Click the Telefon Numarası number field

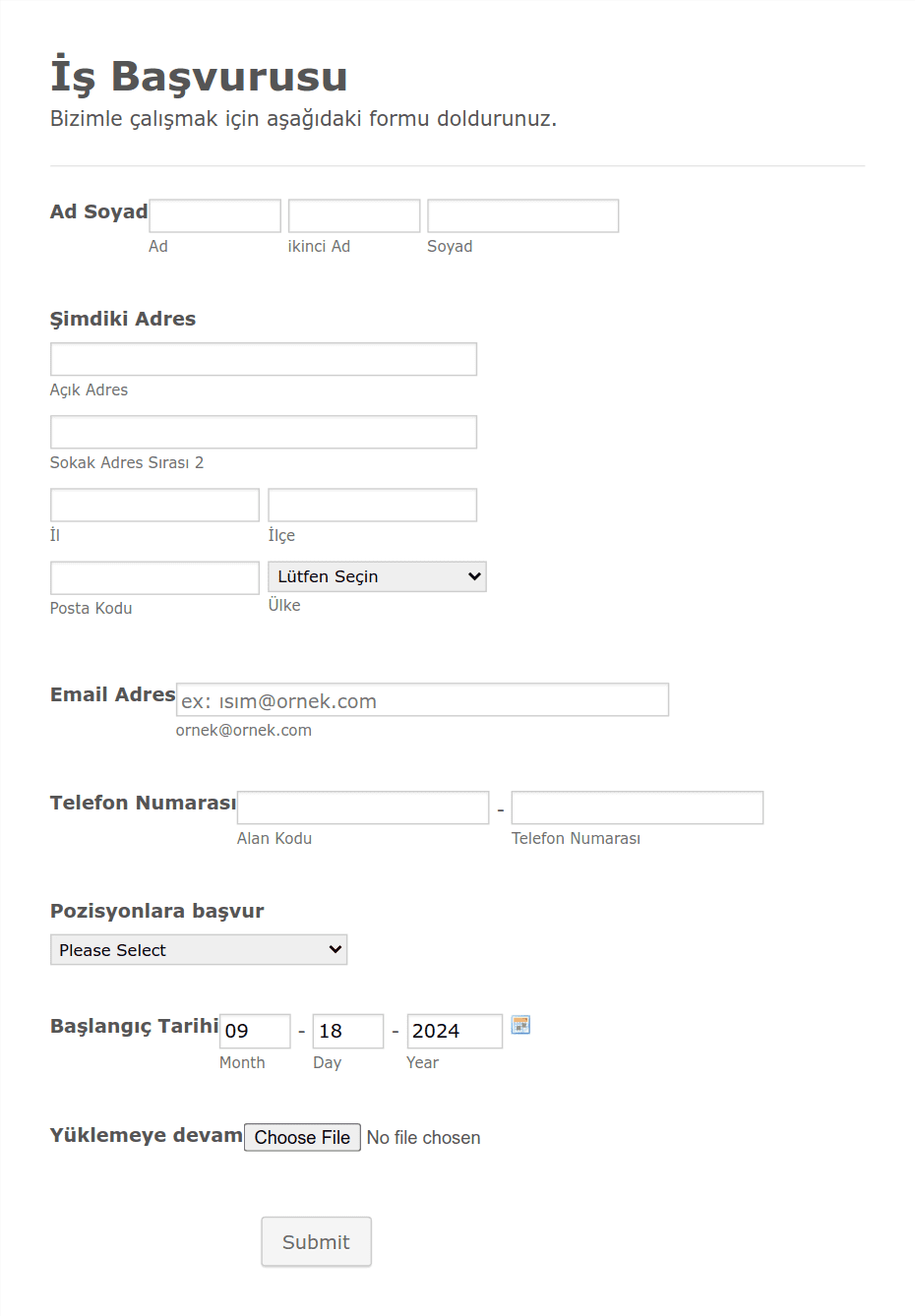click(x=638, y=808)
